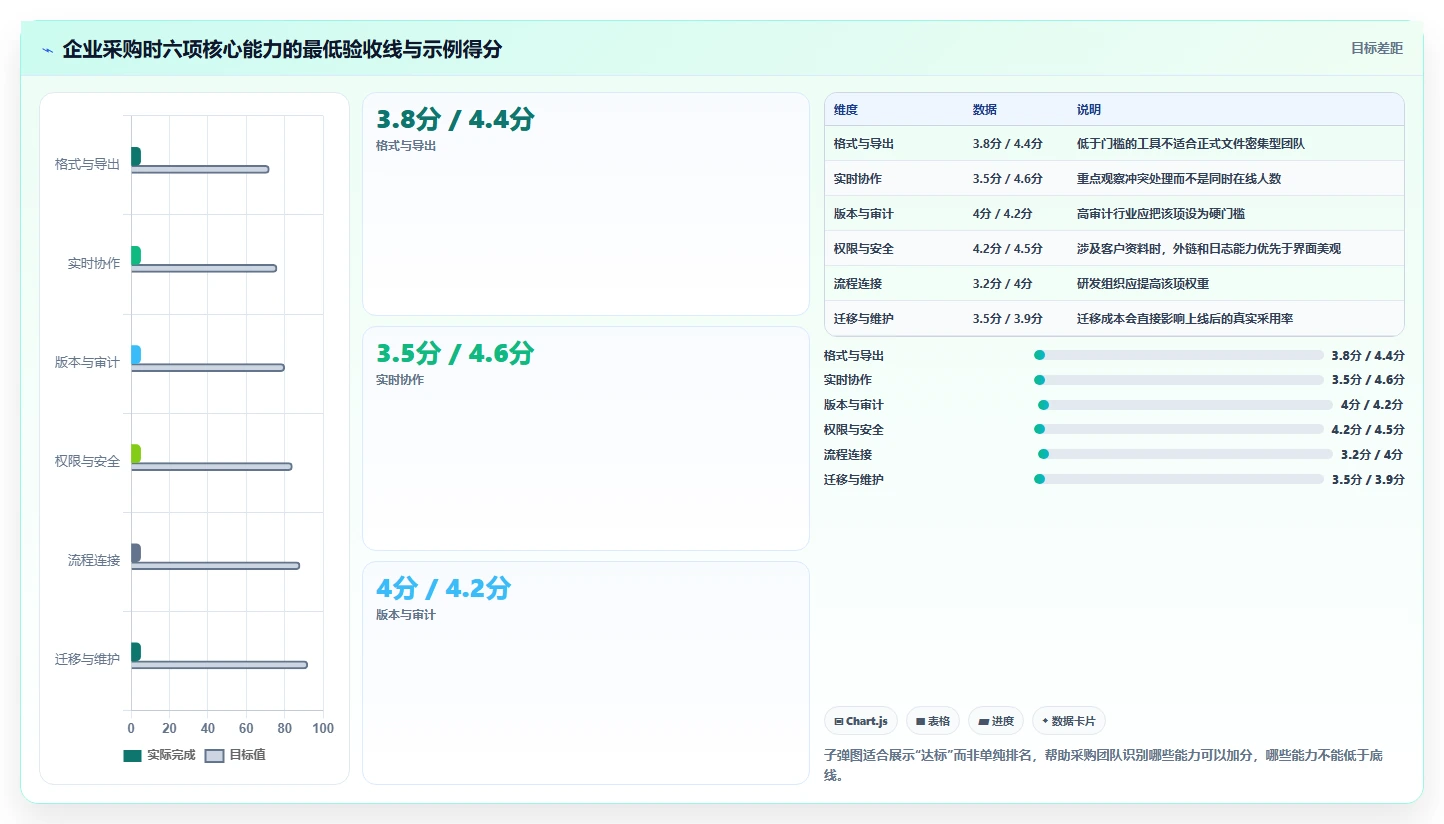The width and height of the screenshot is (1444, 824).
Task: Click the 格式与导出 progress bar
Action: point(1179,355)
